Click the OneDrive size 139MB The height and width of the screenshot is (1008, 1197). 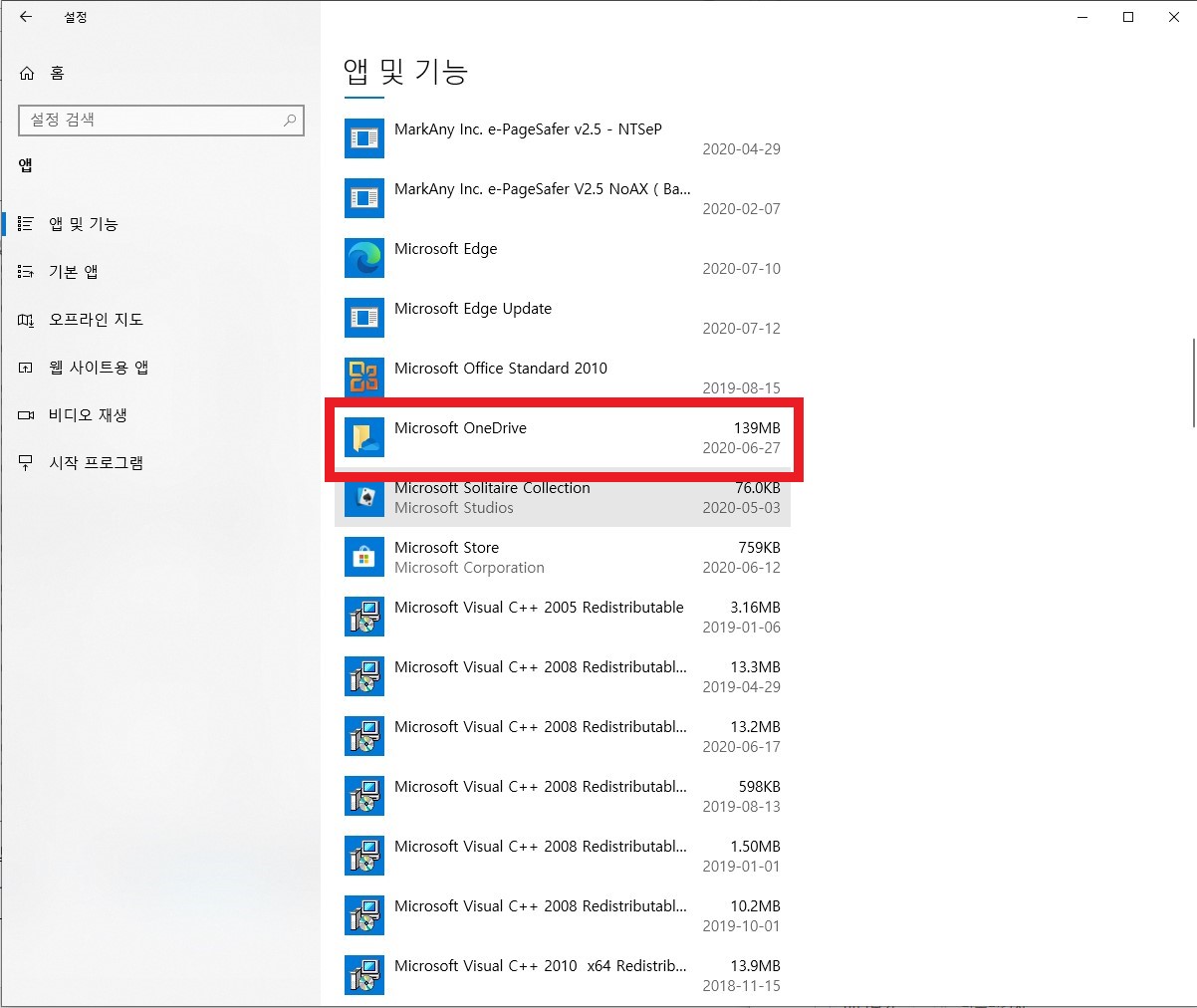click(x=757, y=428)
